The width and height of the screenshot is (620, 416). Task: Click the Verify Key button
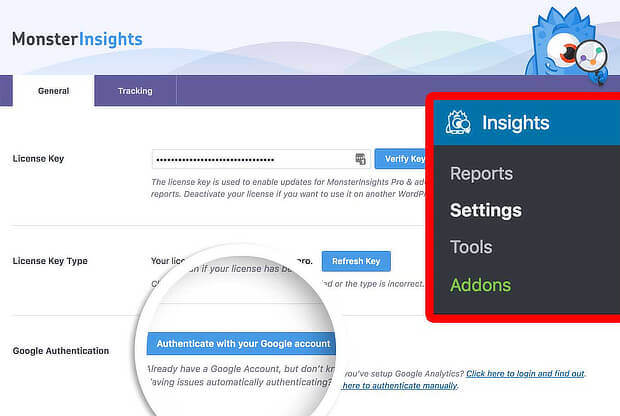[x=400, y=159]
